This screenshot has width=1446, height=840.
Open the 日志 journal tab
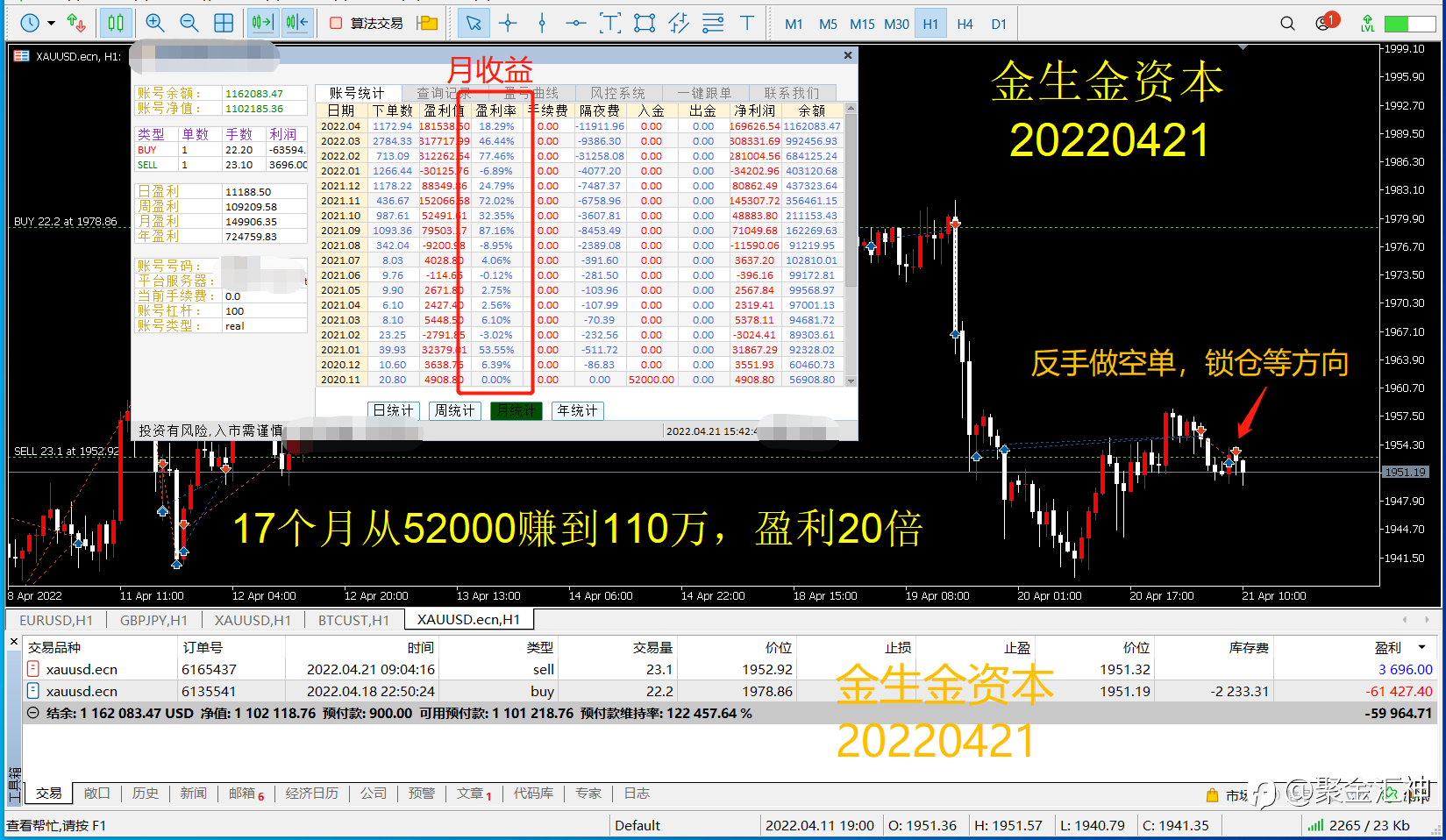(x=637, y=793)
